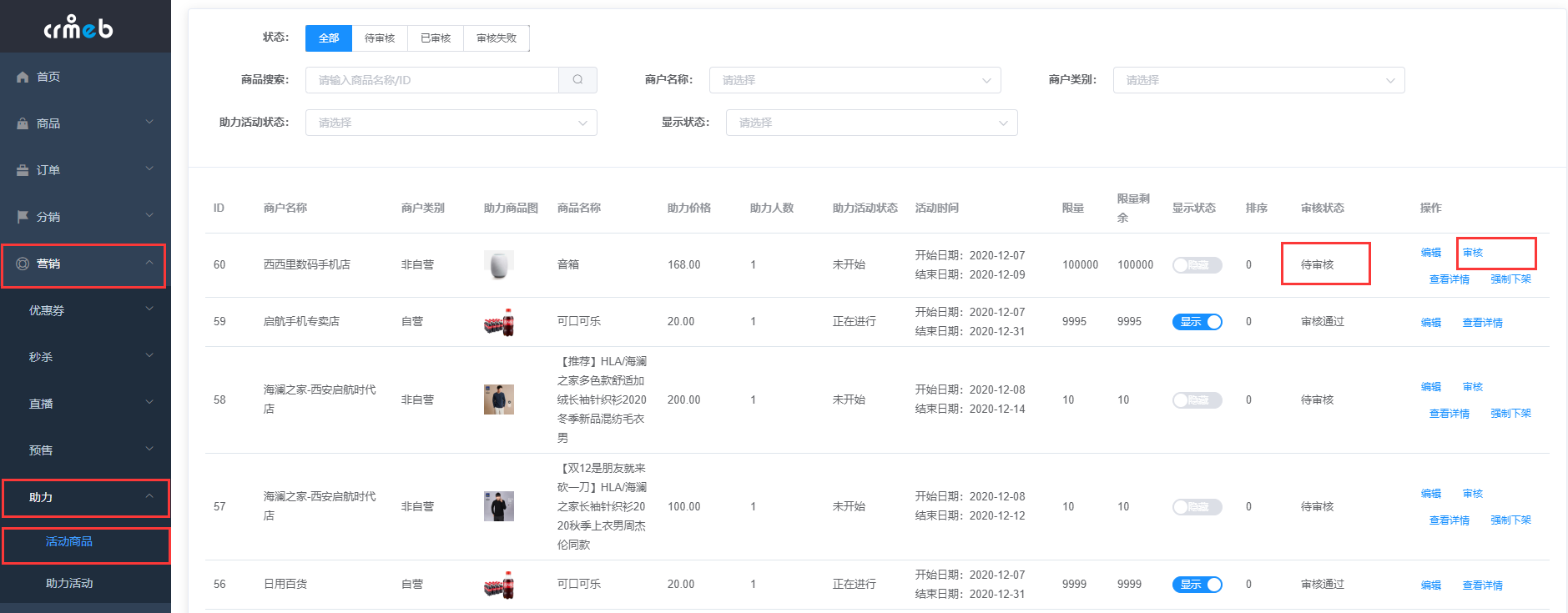
Task: Click the 审核状态 column header
Action: pyautogui.click(x=1323, y=209)
